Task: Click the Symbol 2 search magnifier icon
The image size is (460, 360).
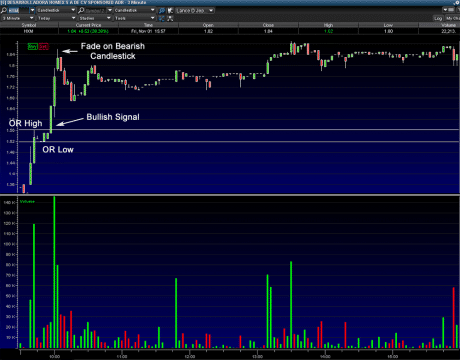Action: (81, 10)
